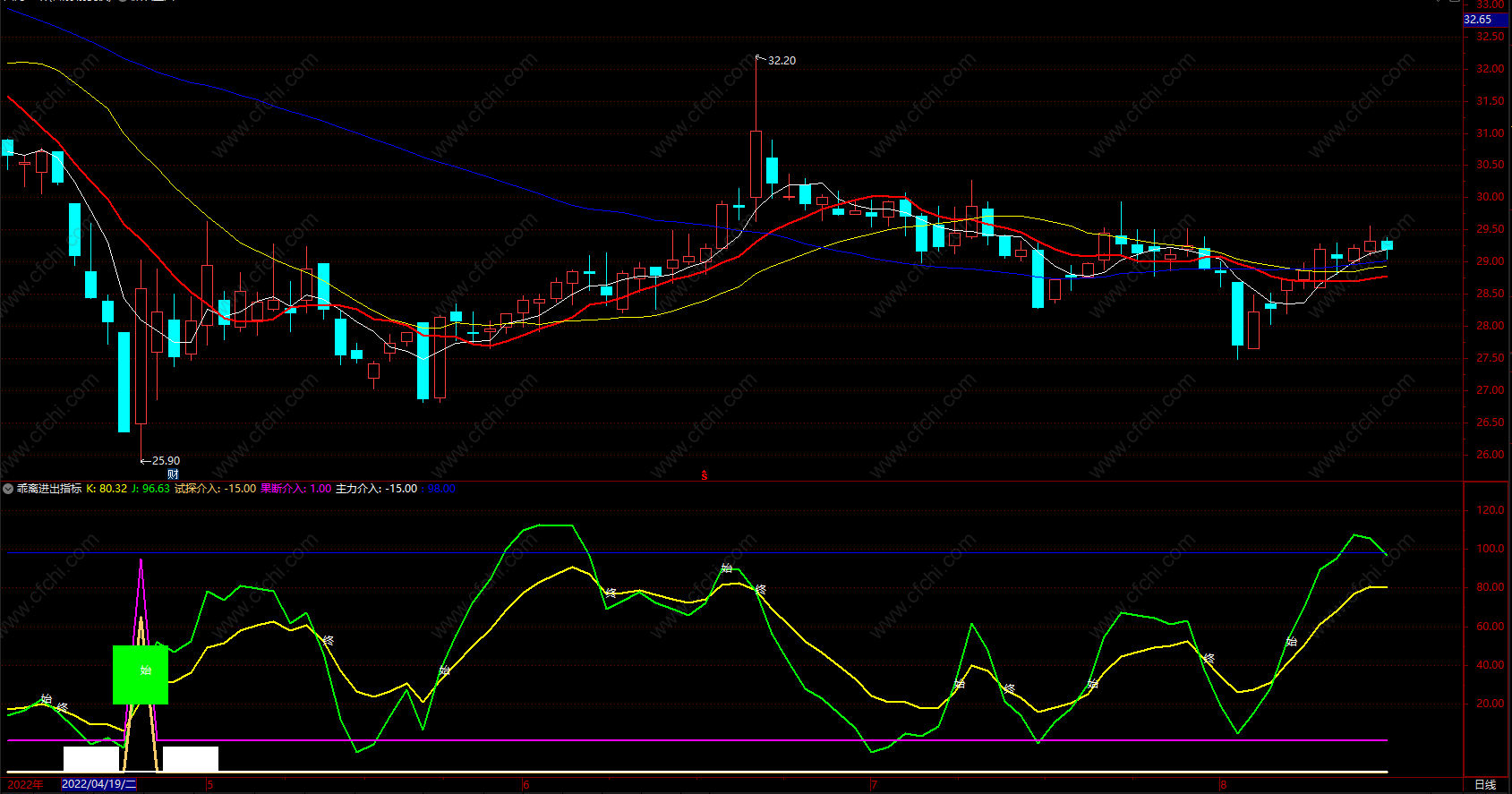1512x794 pixels.
Task: Click the 120.0 indicator axis label
Action: click(x=1490, y=510)
